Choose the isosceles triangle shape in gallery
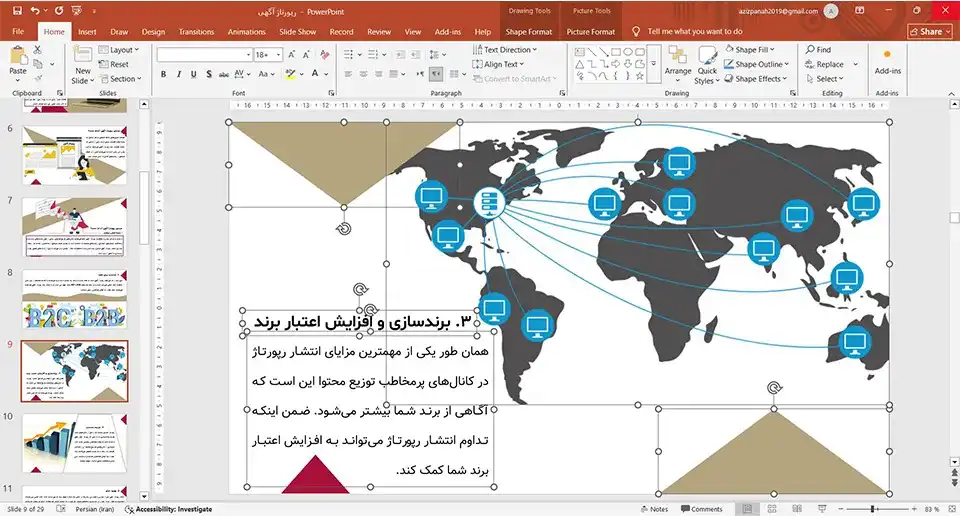960x516 pixels. tap(580, 64)
